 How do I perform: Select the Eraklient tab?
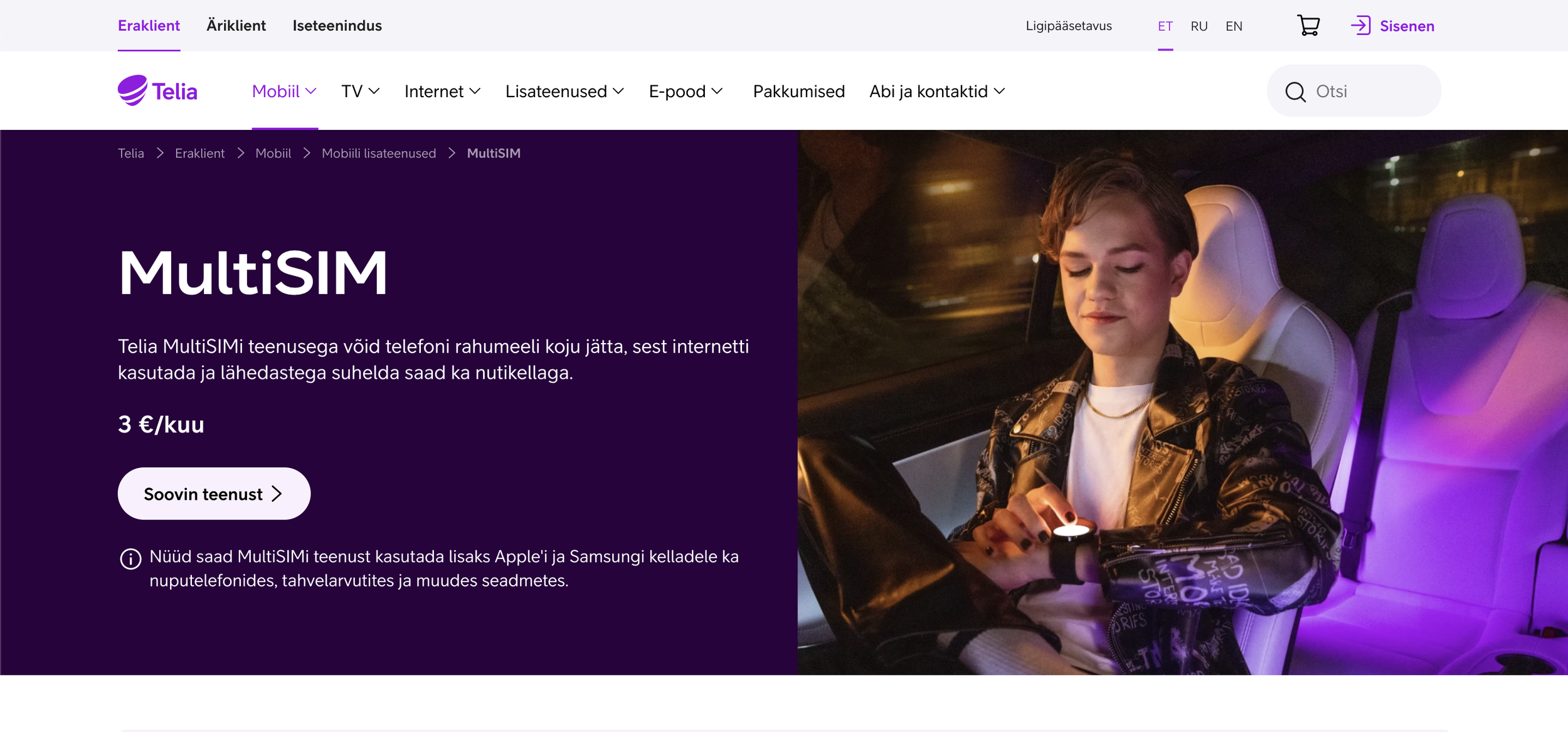pos(149,26)
